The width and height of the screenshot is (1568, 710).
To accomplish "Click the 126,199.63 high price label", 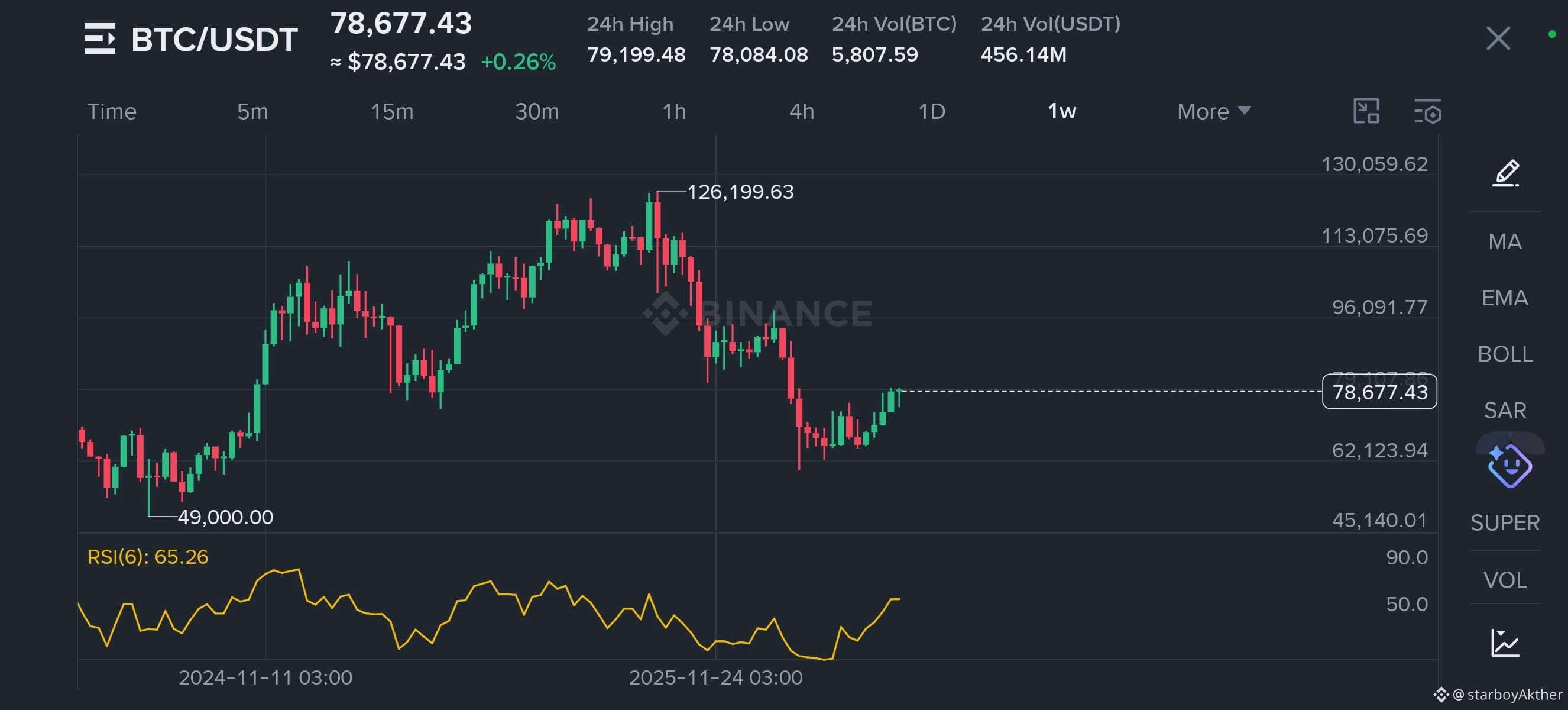I will click(x=740, y=192).
